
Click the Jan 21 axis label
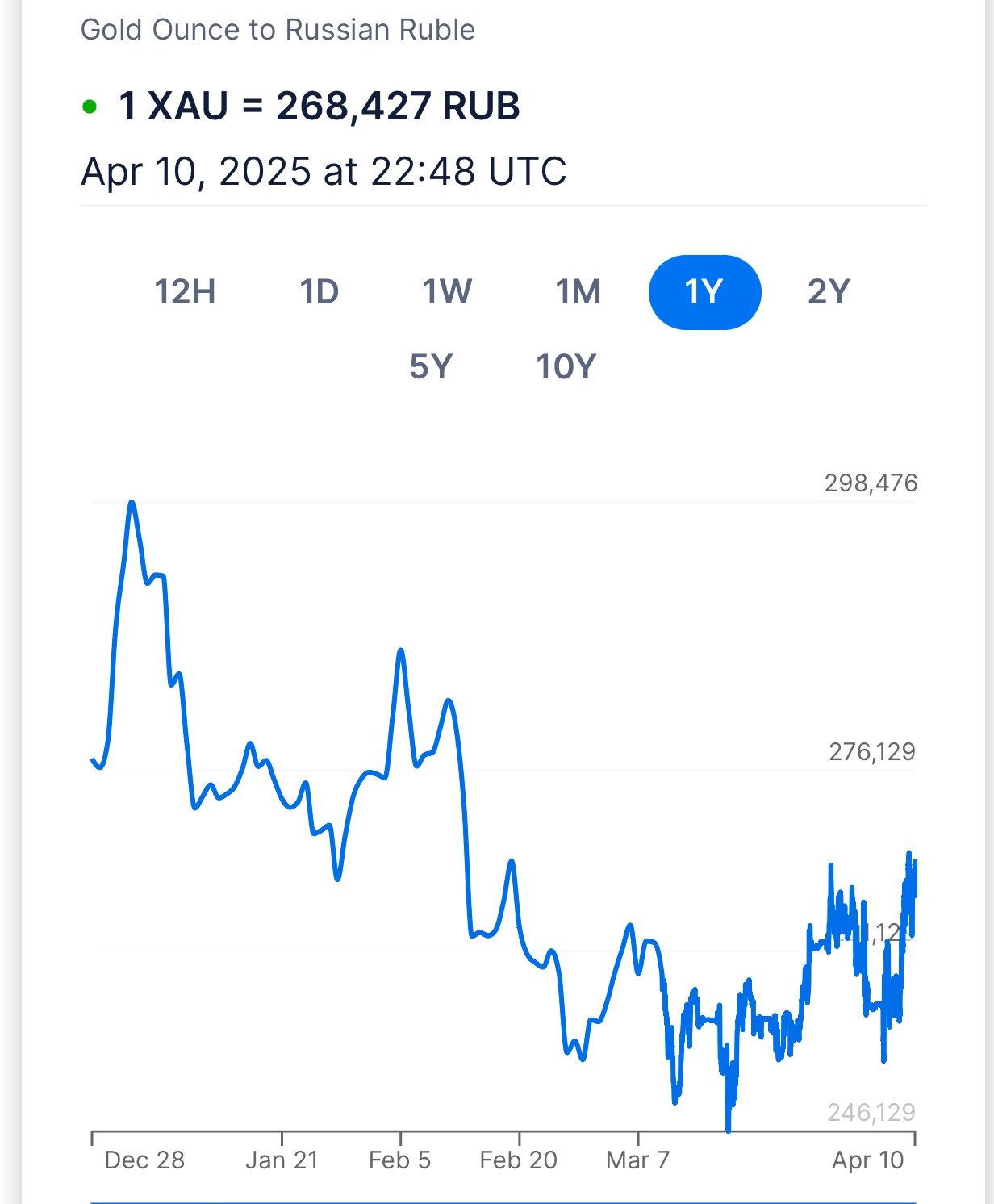click(282, 1160)
